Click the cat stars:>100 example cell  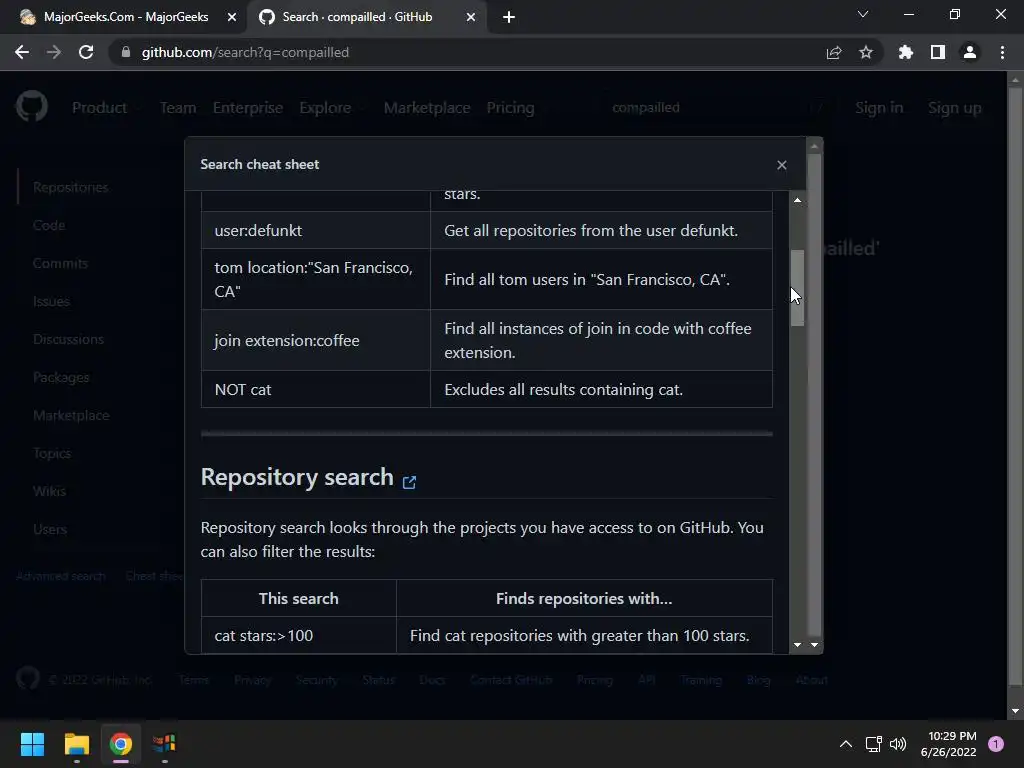click(299, 635)
